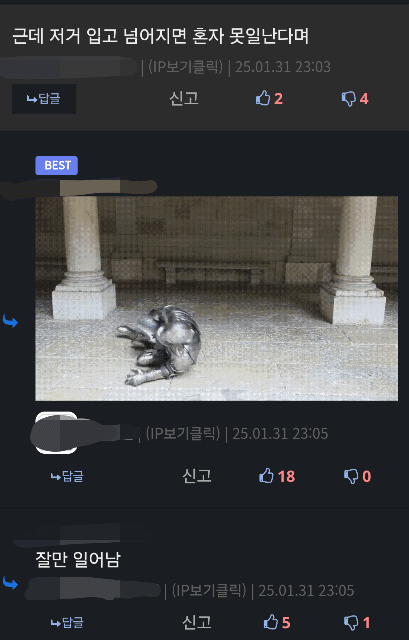Click the blue BEST badge
The width and height of the screenshot is (409, 640).
56,165
